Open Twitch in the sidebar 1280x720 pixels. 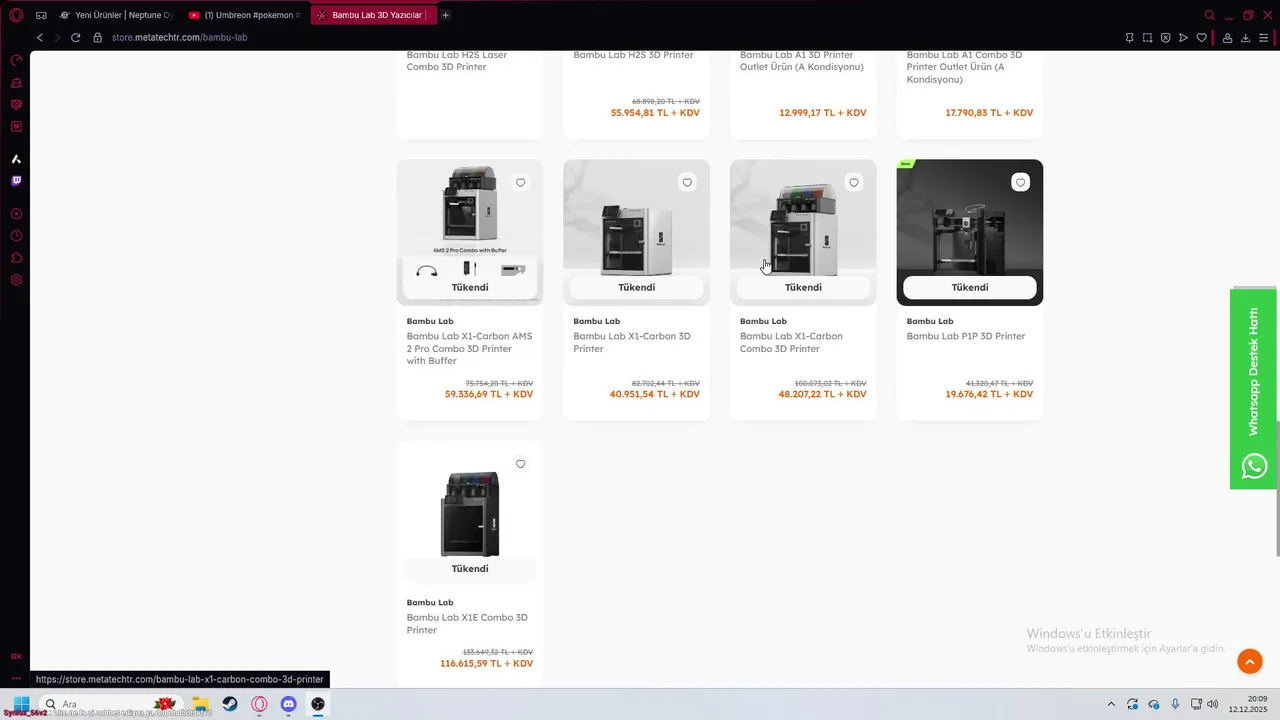16,181
